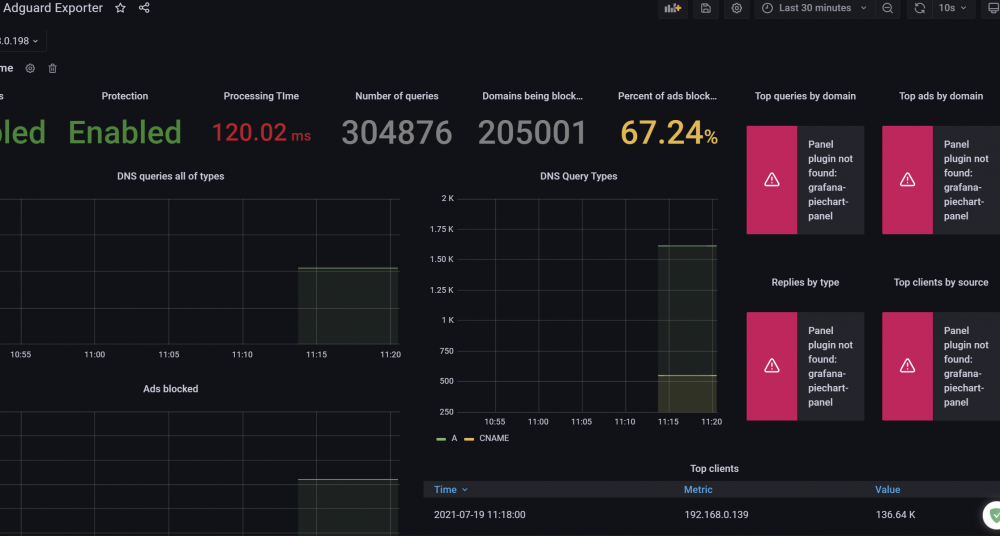Sort Top clients table by Metric column
The width and height of the screenshot is (1000, 536).
(698, 489)
